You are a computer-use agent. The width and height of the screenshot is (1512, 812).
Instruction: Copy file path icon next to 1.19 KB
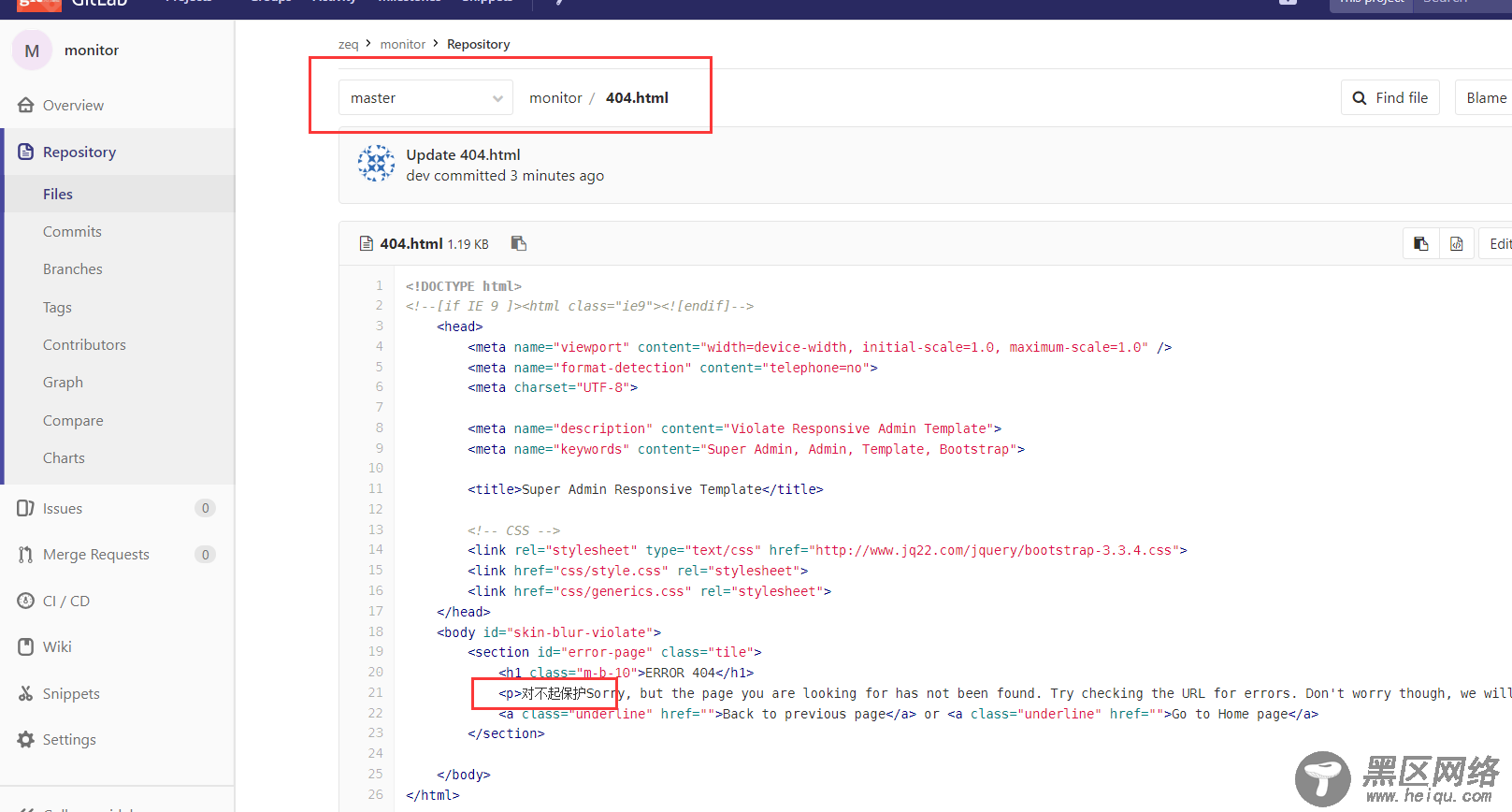(519, 243)
